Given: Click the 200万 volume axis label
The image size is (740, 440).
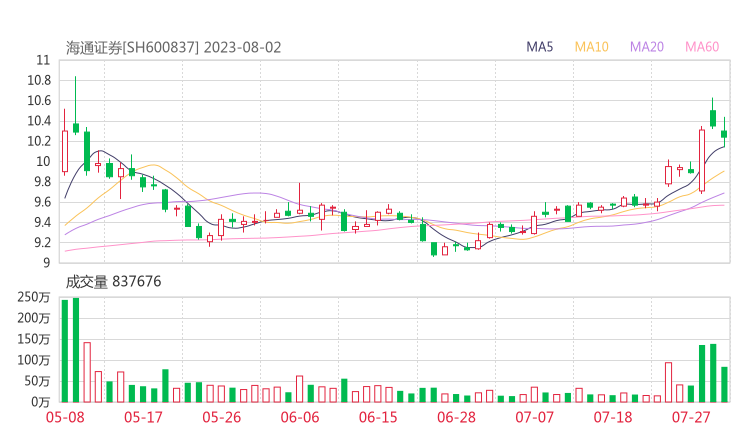Looking at the screenshot, I should pos(34,318).
